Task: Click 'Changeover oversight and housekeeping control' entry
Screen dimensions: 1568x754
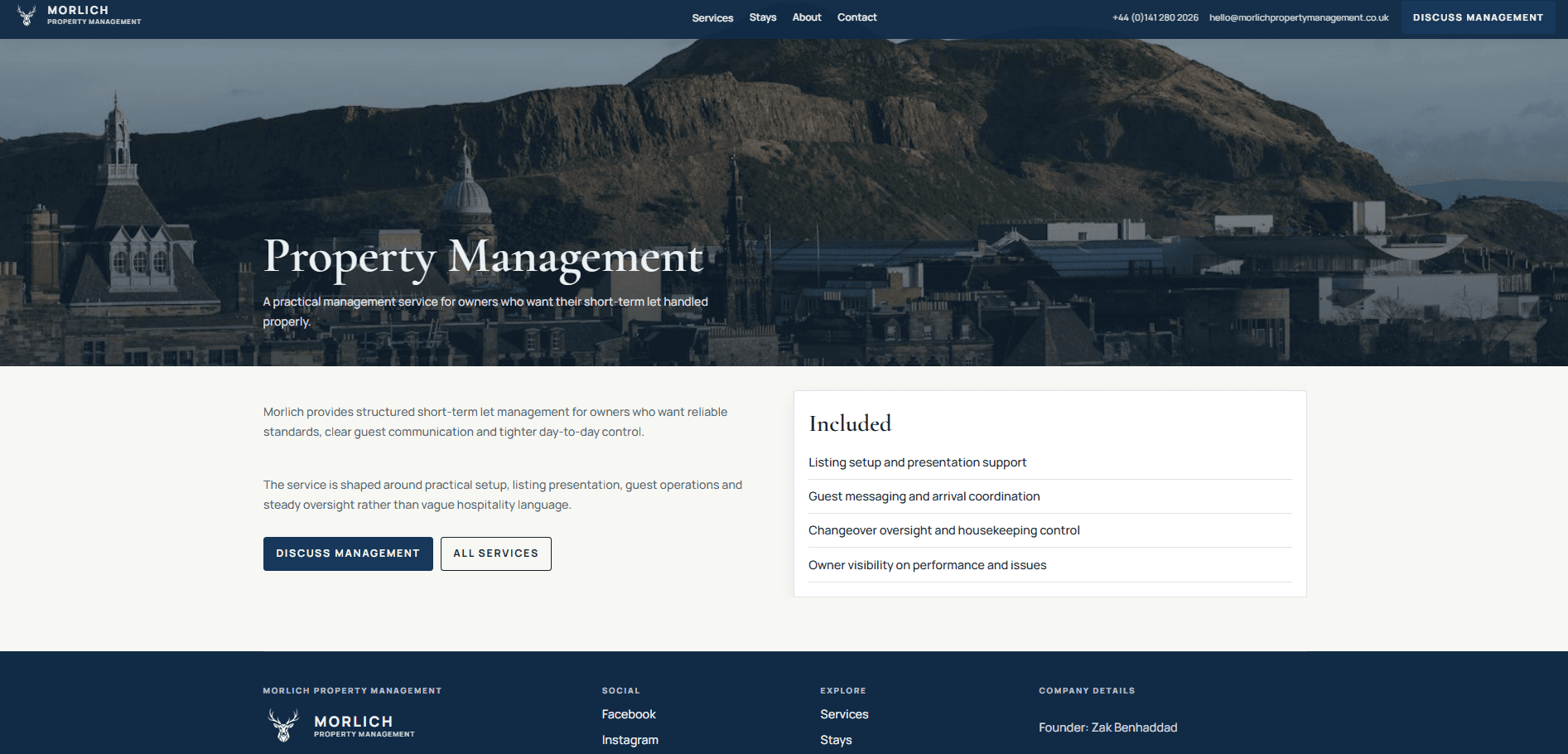Action: (944, 530)
